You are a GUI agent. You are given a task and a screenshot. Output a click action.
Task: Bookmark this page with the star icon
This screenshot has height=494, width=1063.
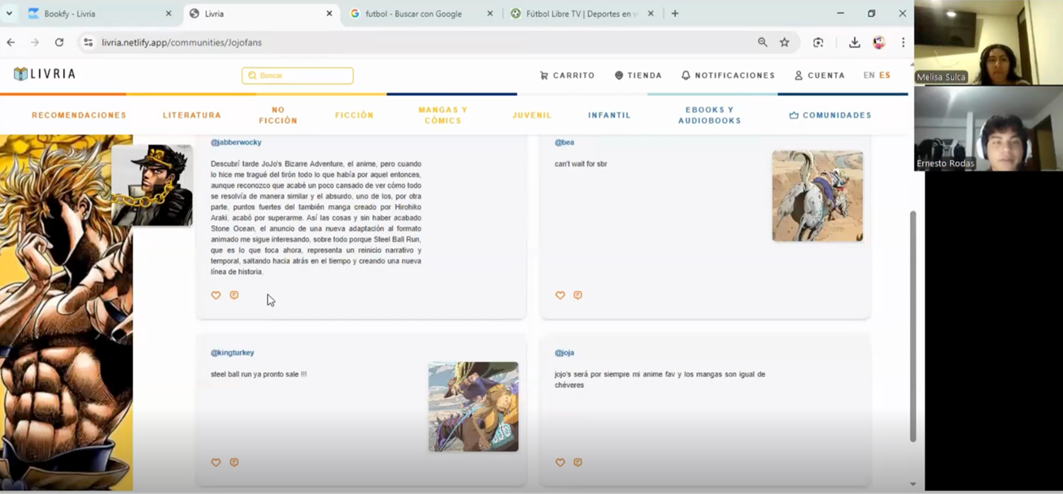tap(784, 42)
